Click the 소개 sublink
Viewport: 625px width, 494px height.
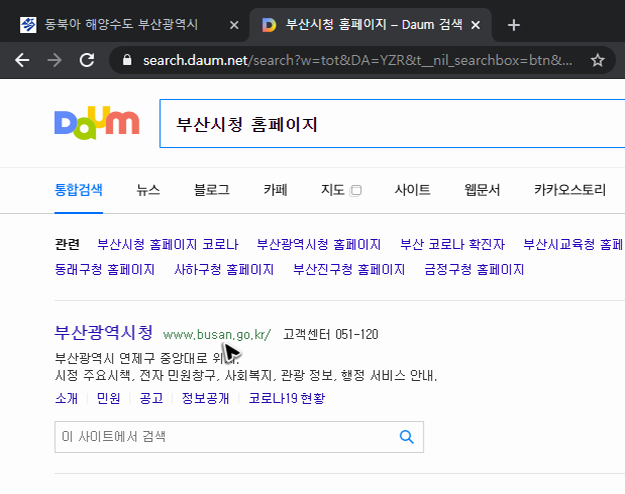tap(67, 398)
